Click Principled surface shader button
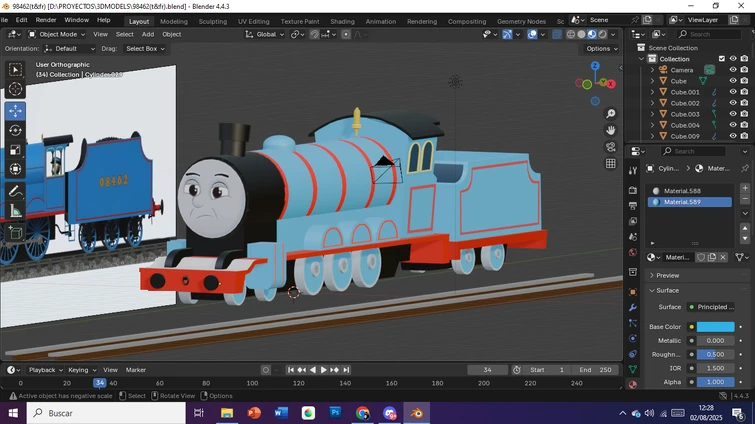The image size is (755, 424). tap(716, 307)
